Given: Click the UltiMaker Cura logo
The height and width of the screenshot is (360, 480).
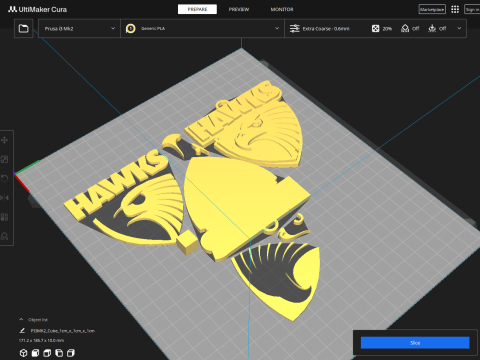Looking at the screenshot, I should (37, 9).
